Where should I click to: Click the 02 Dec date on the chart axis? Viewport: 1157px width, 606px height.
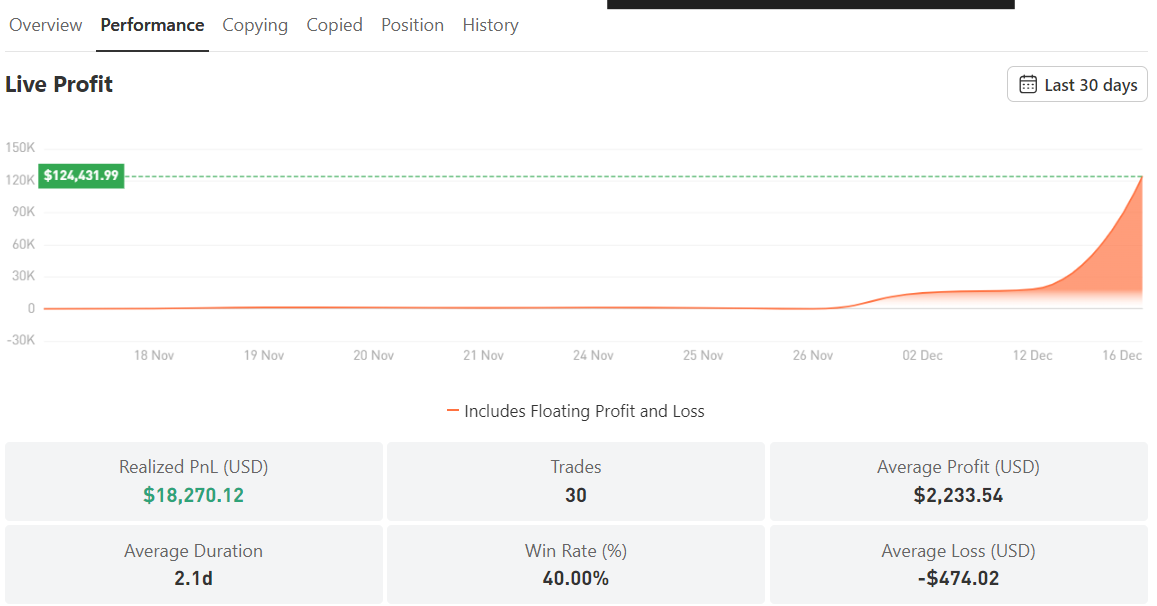(922, 356)
